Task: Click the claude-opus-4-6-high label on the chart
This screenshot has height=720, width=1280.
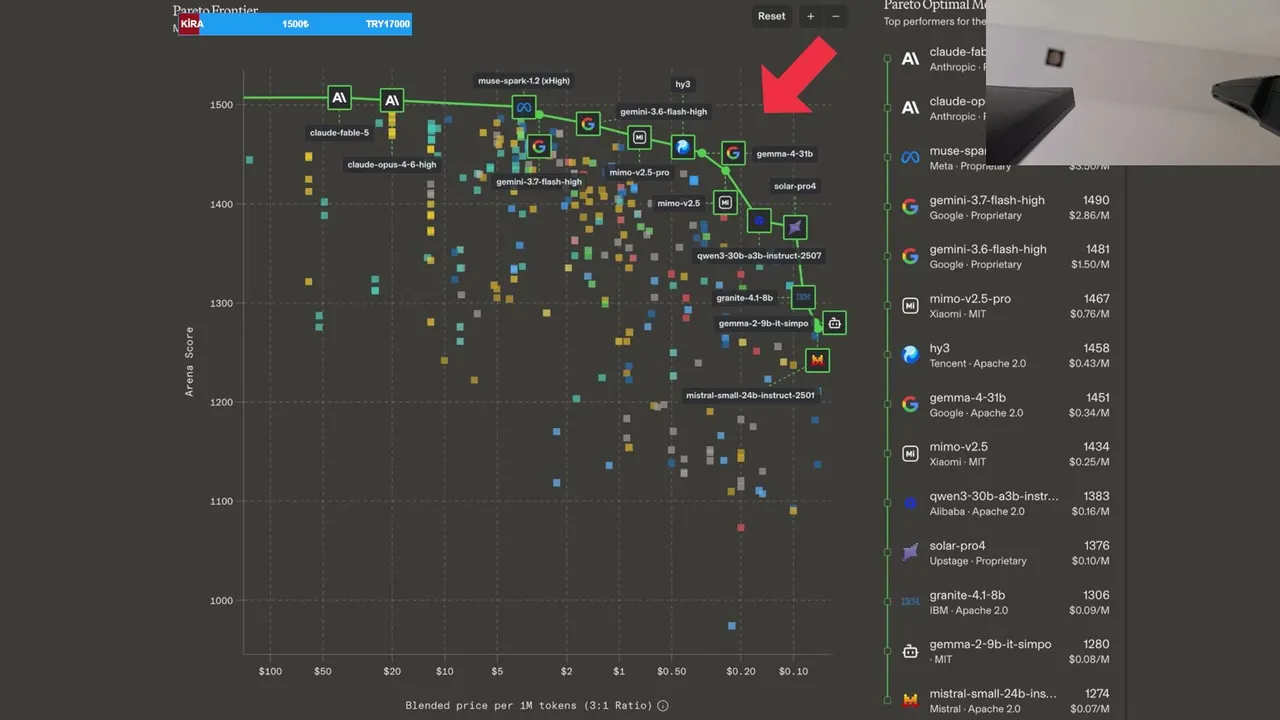Action: pos(392,164)
